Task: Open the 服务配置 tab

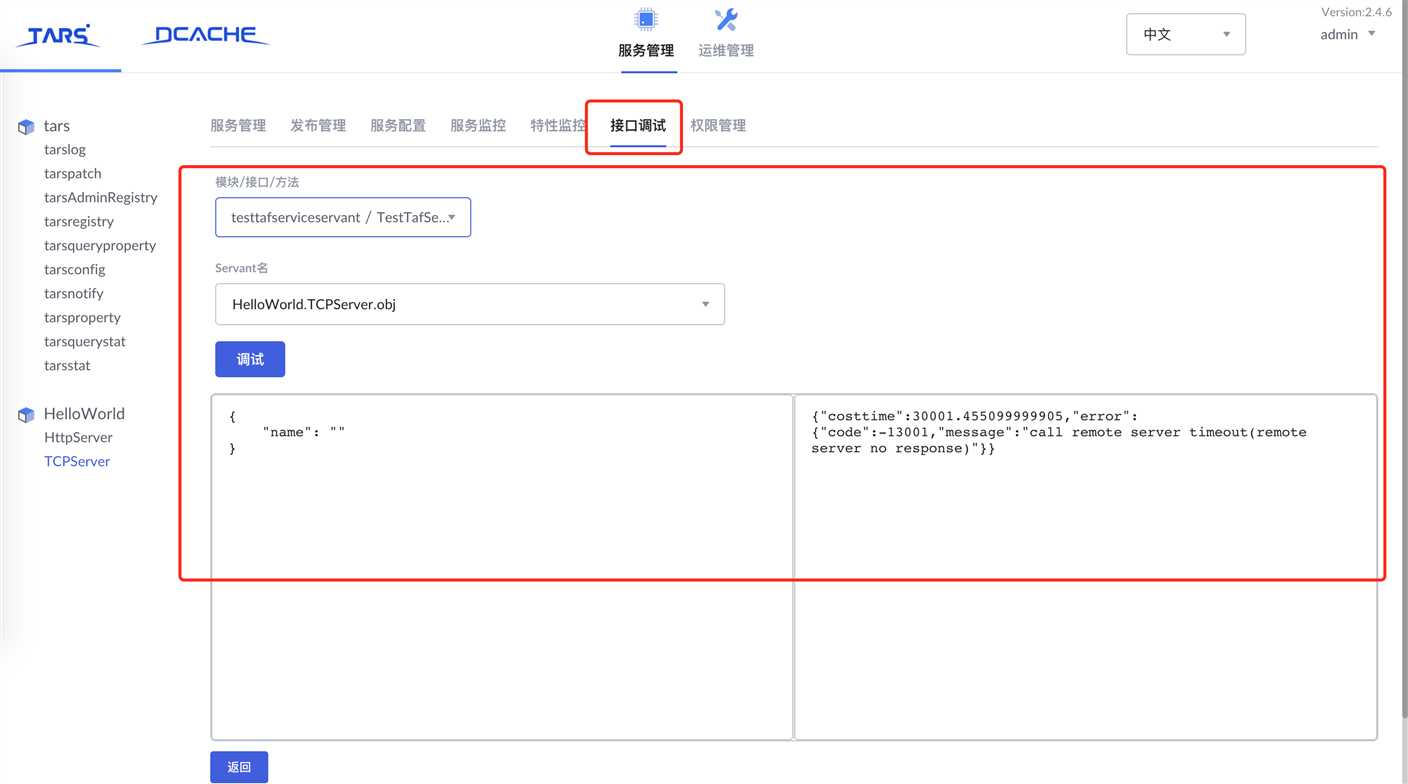Action: click(x=398, y=125)
